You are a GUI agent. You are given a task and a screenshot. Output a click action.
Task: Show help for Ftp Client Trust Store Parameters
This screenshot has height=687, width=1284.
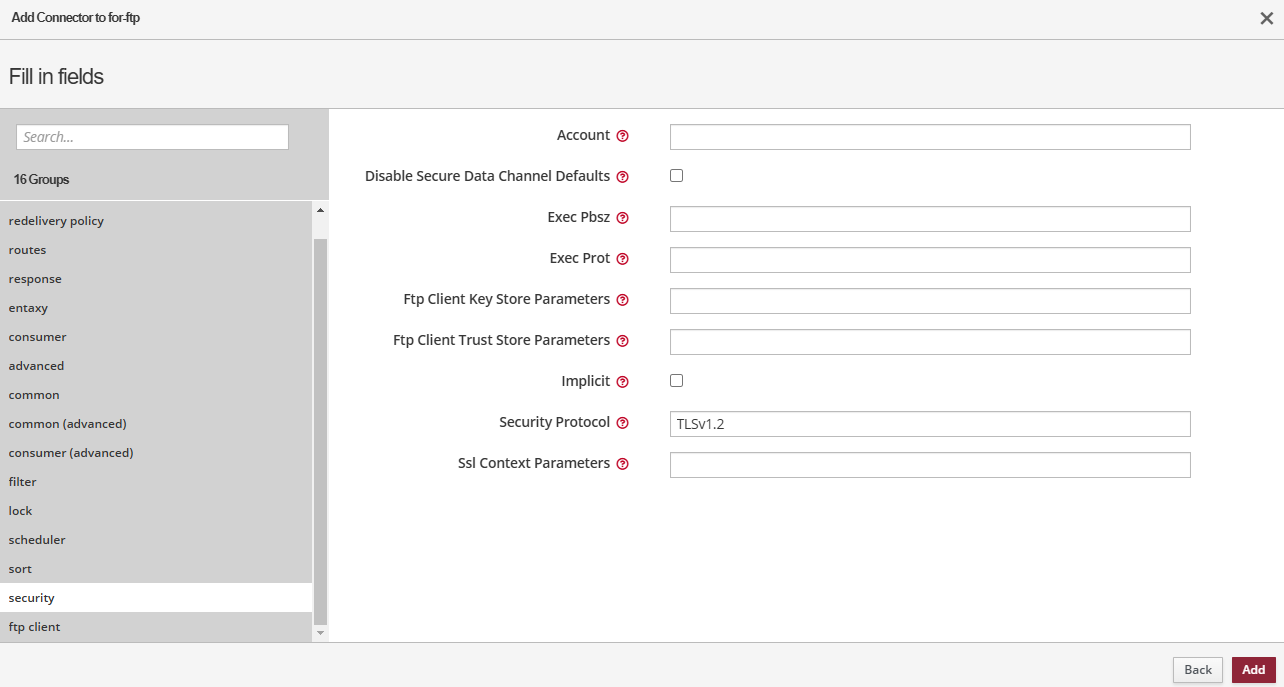click(622, 341)
